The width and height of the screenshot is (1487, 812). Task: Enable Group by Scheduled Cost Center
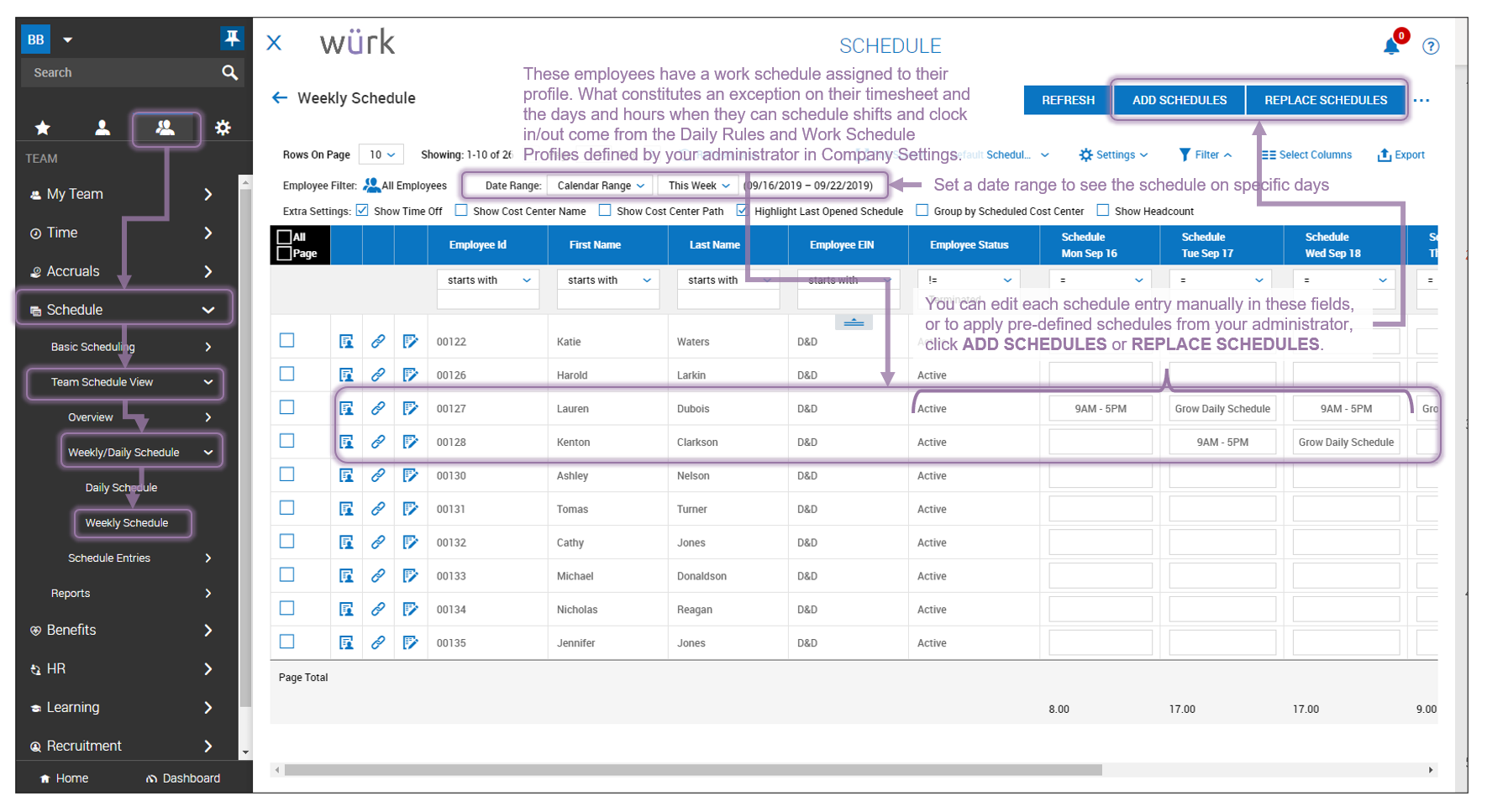pos(922,211)
